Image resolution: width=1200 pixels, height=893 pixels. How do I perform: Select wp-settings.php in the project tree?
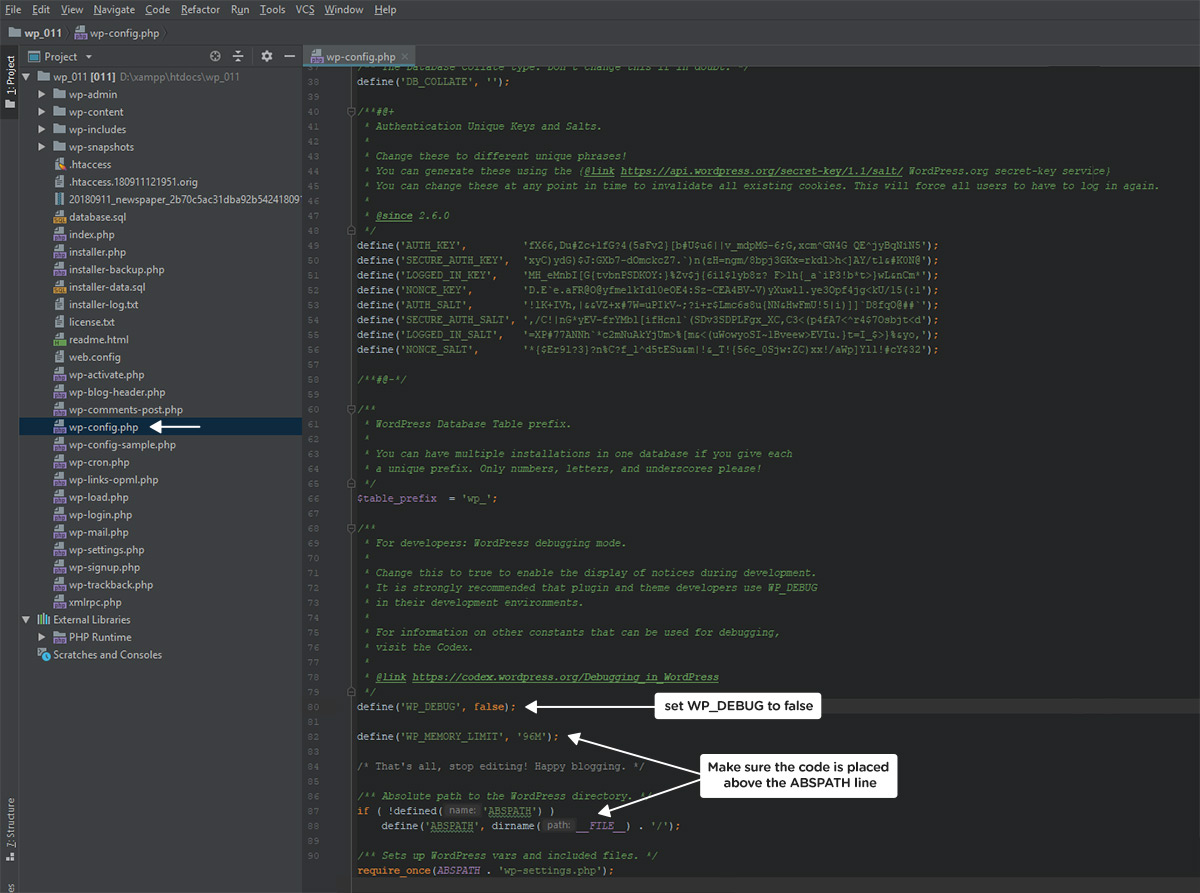pos(106,550)
